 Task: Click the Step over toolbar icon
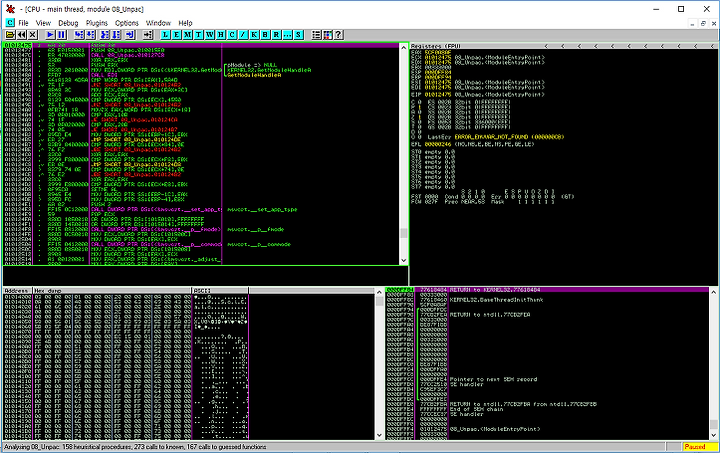tap(90, 35)
